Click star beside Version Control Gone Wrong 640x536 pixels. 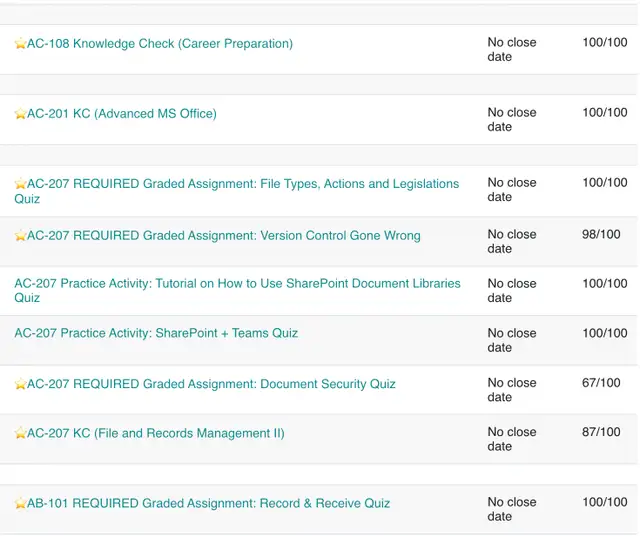(x=20, y=236)
